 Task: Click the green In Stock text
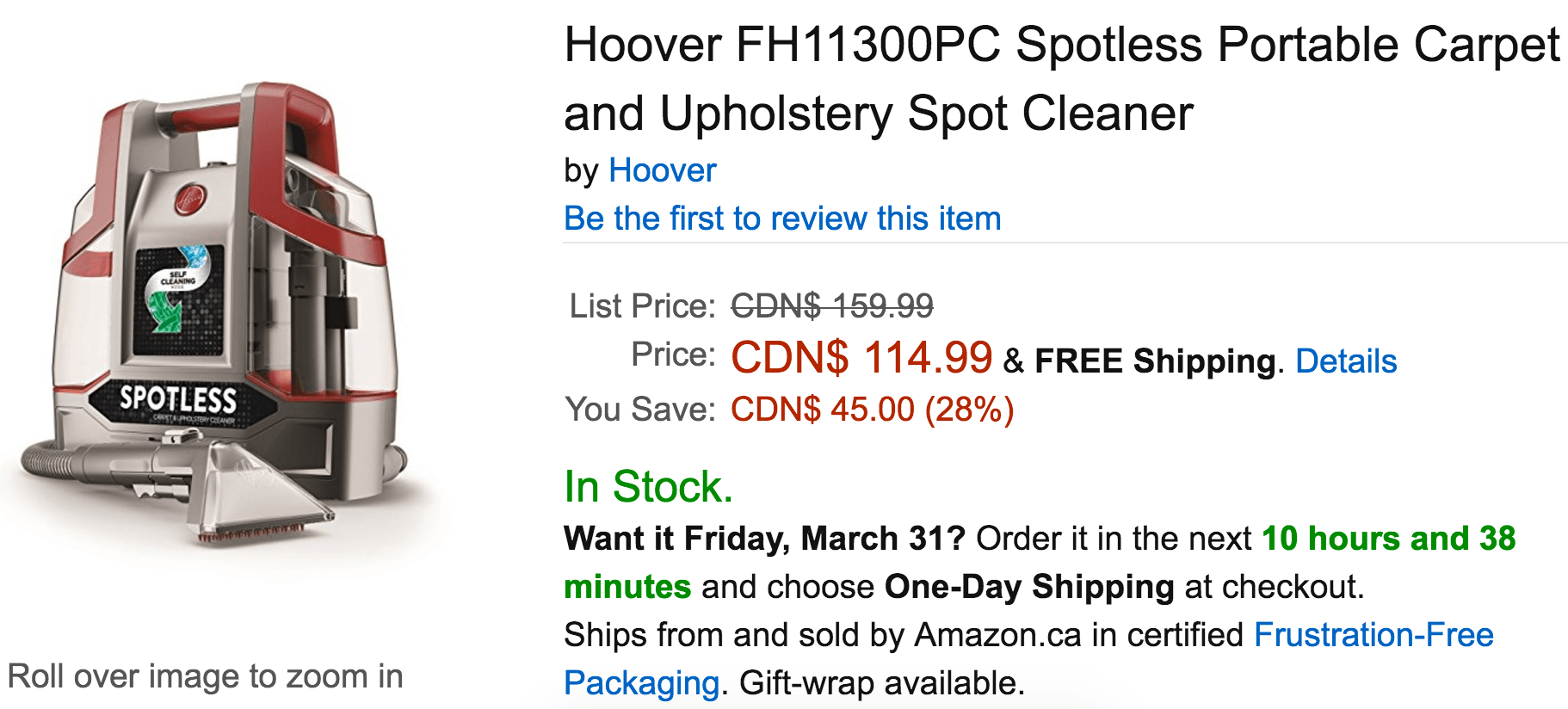pos(649,487)
